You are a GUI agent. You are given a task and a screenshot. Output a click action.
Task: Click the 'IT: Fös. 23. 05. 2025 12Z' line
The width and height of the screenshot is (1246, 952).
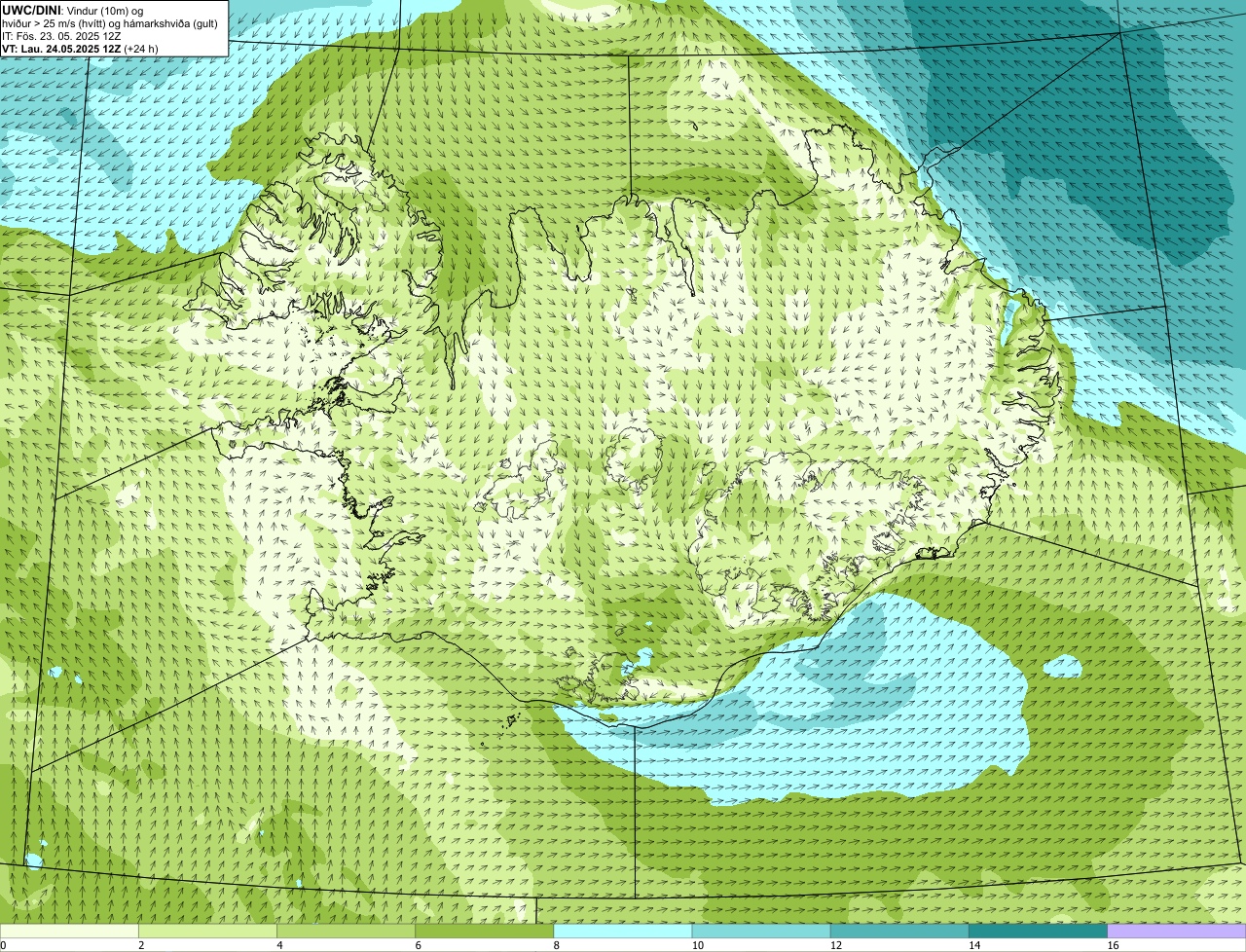(61, 35)
